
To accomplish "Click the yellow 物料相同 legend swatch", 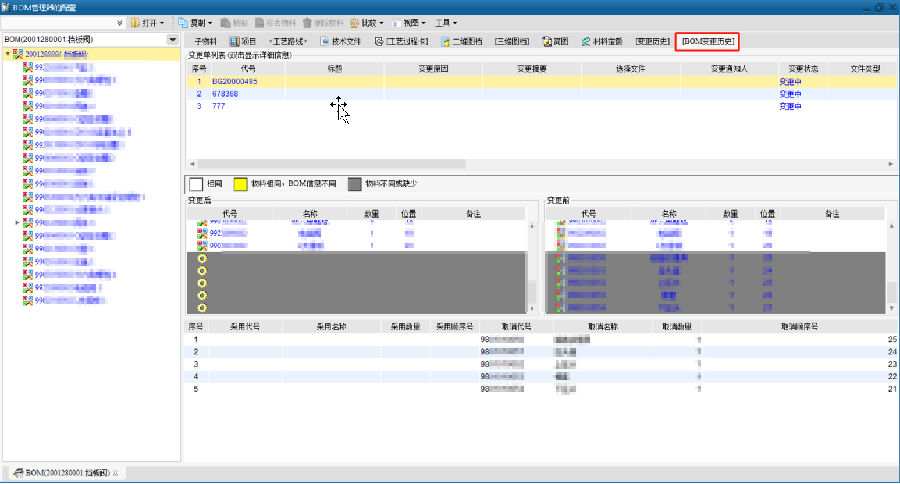I will (x=240, y=184).
